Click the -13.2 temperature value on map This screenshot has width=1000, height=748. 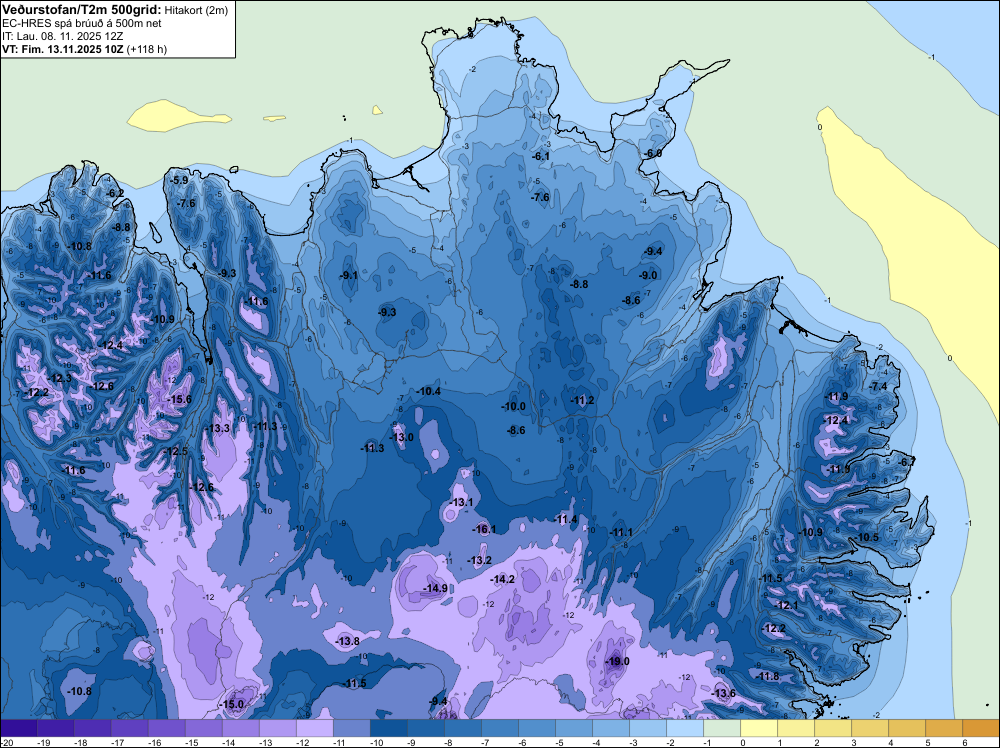(480, 560)
